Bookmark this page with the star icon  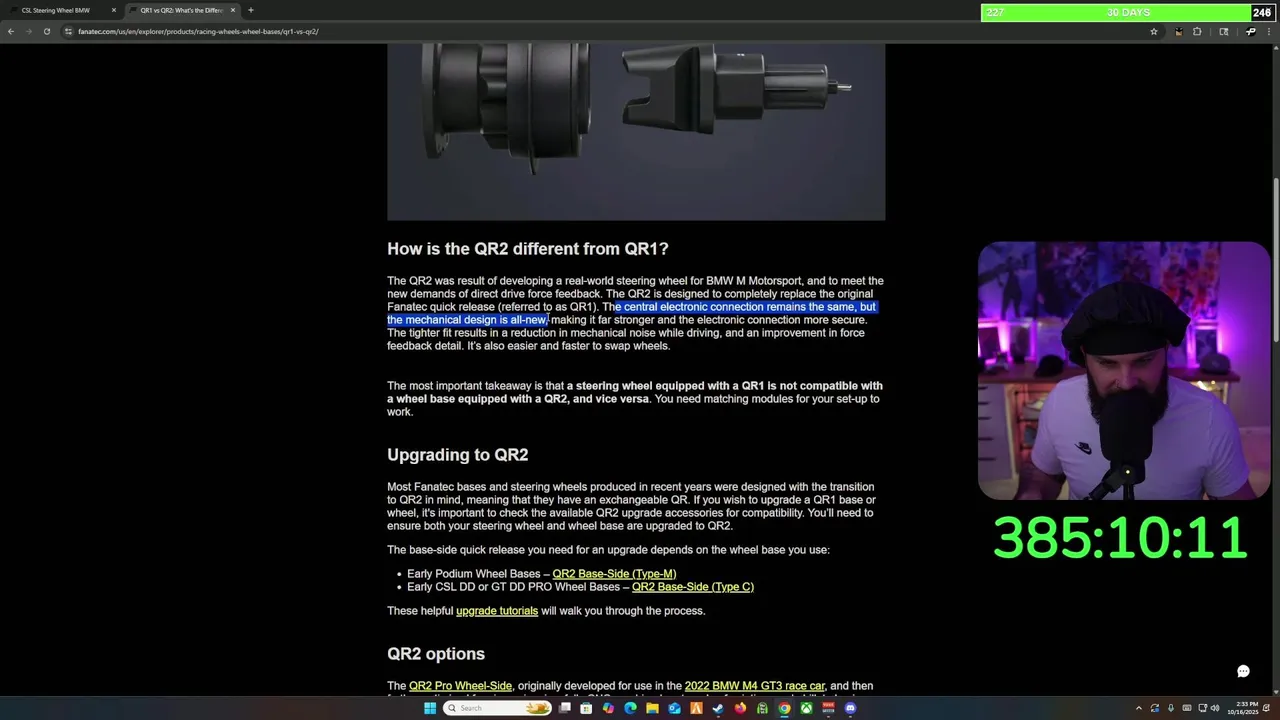[1154, 32]
